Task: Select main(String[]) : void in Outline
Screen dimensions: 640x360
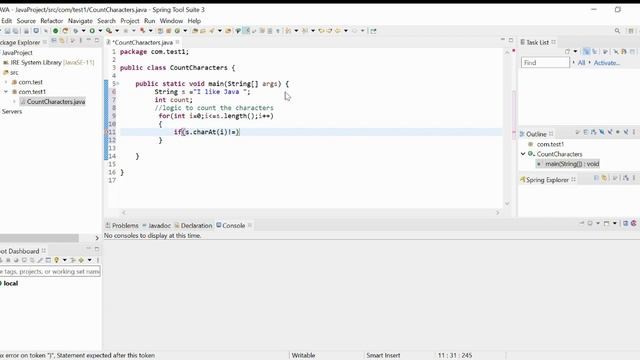Action: coord(568,164)
